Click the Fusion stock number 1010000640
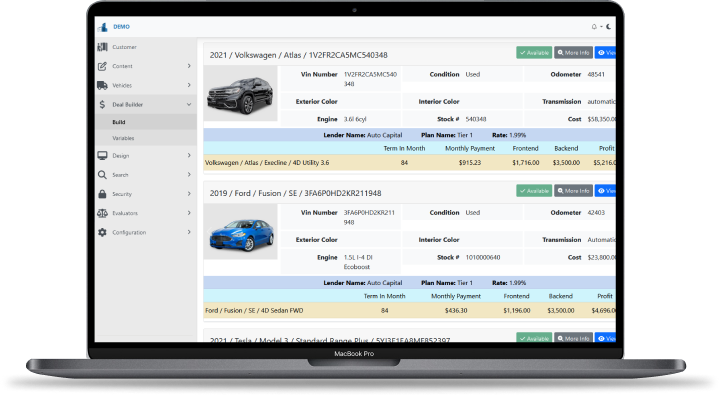 (x=483, y=258)
